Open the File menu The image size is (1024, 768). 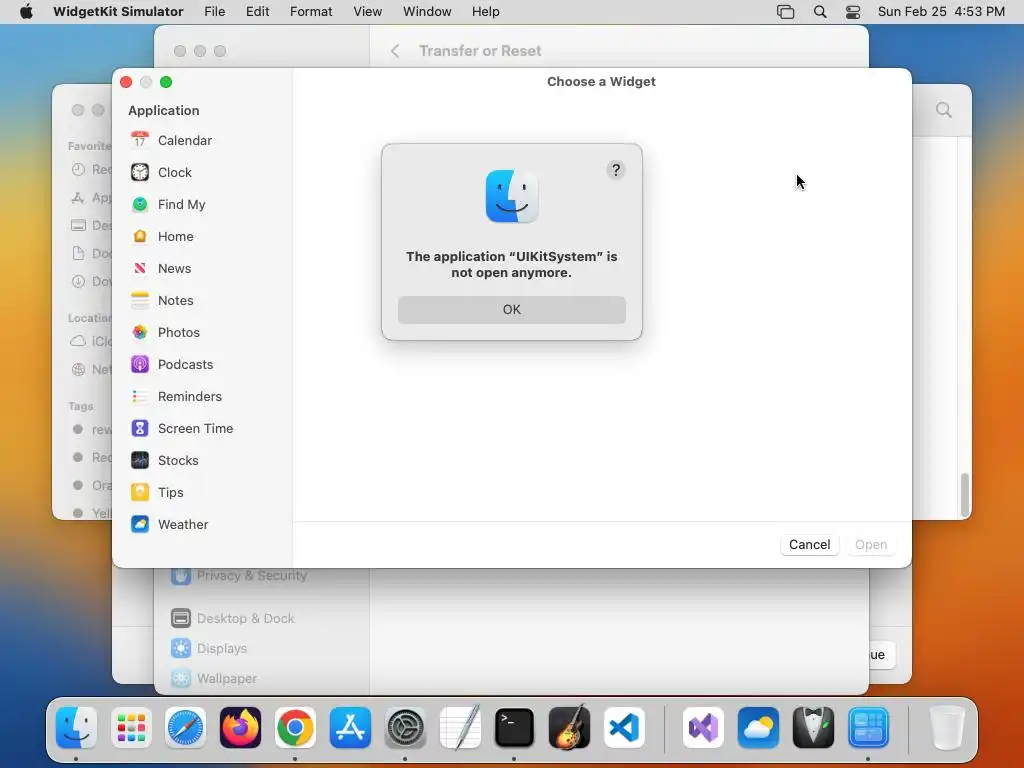[214, 12]
